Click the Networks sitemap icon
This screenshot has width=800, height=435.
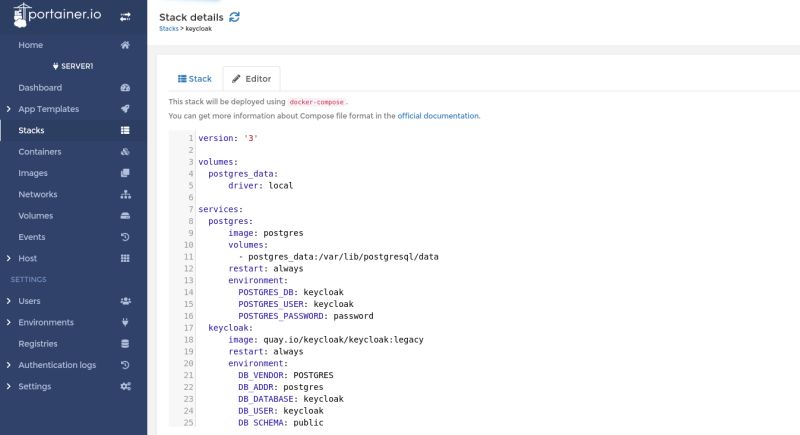pos(125,194)
